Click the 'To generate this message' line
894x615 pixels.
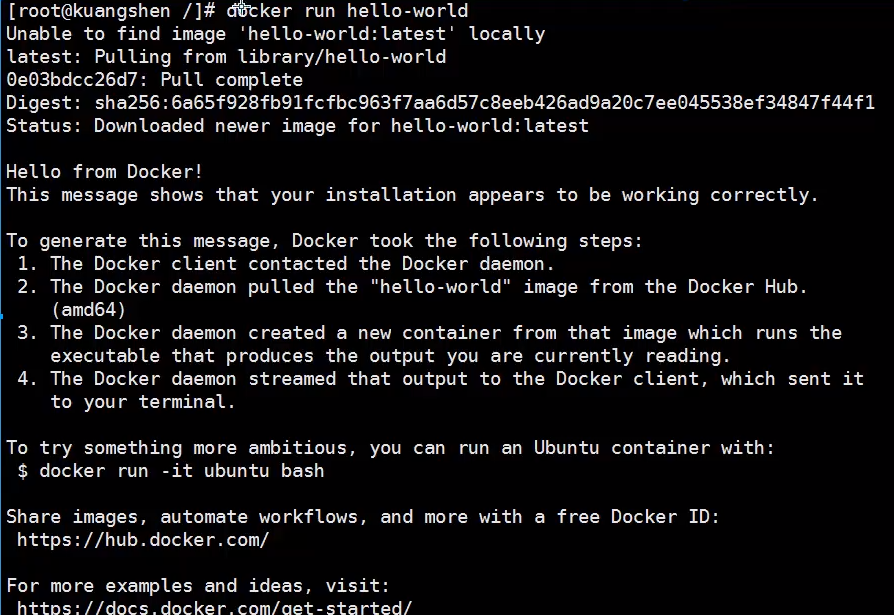pos(325,241)
